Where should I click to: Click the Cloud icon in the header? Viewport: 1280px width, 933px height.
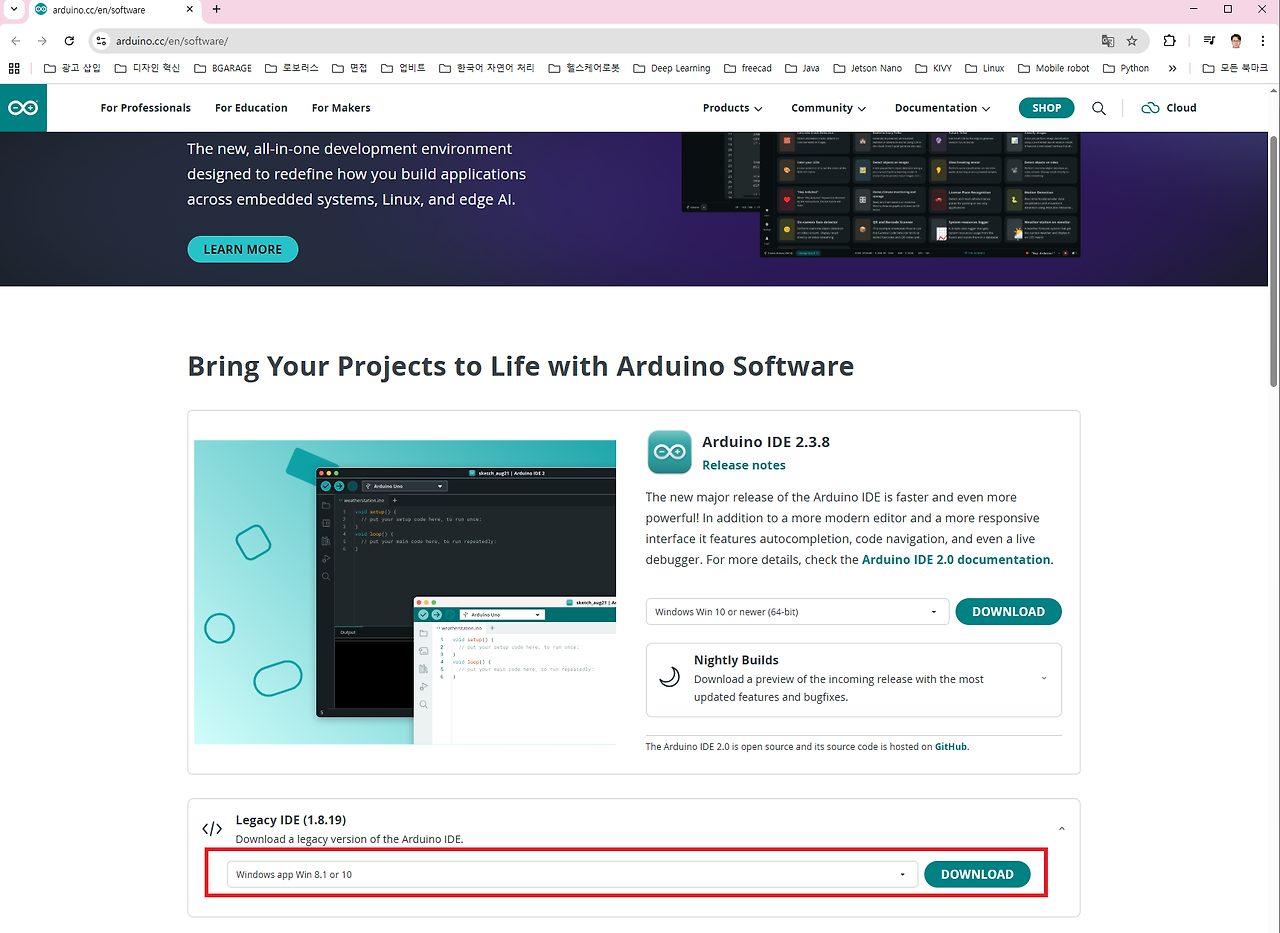pyautogui.click(x=1150, y=108)
